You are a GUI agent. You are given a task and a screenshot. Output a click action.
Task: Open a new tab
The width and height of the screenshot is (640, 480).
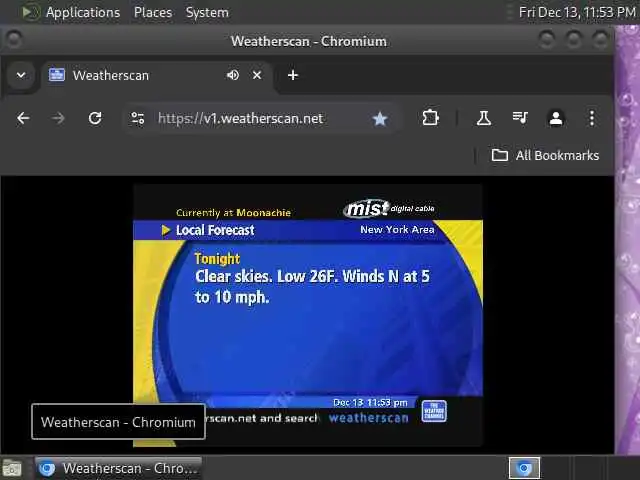[x=293, y=75]
